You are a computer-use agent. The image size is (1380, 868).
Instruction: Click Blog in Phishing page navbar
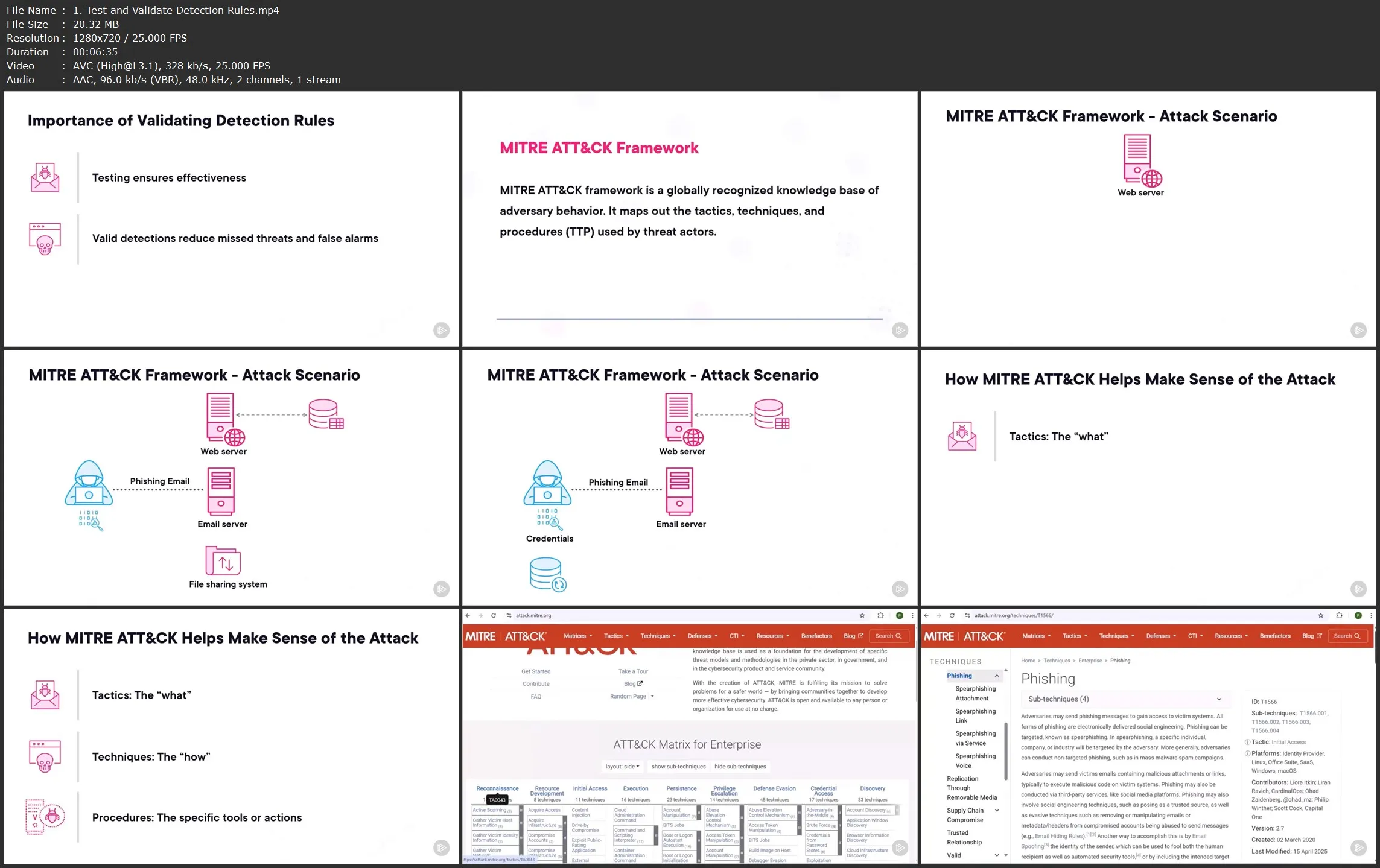point(1312,636)
